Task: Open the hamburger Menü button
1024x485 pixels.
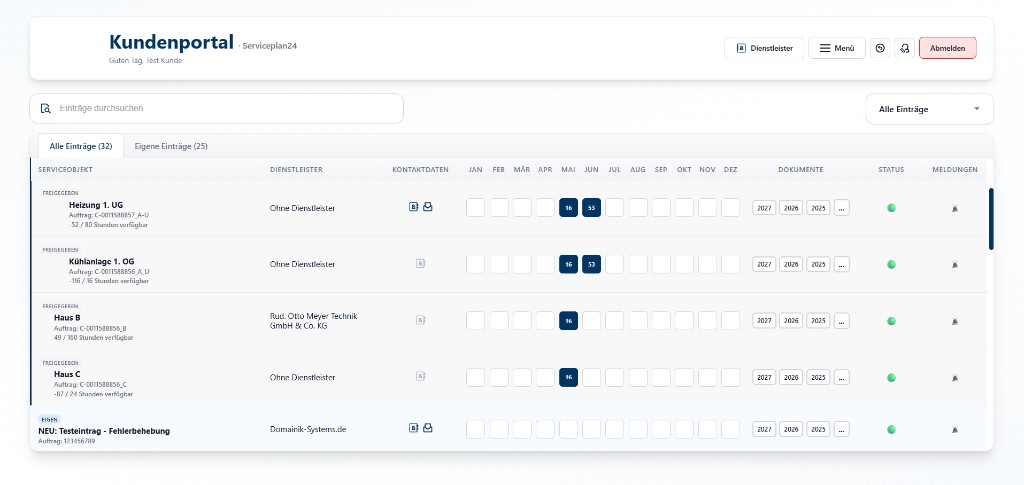Action: tap(837, 48)
